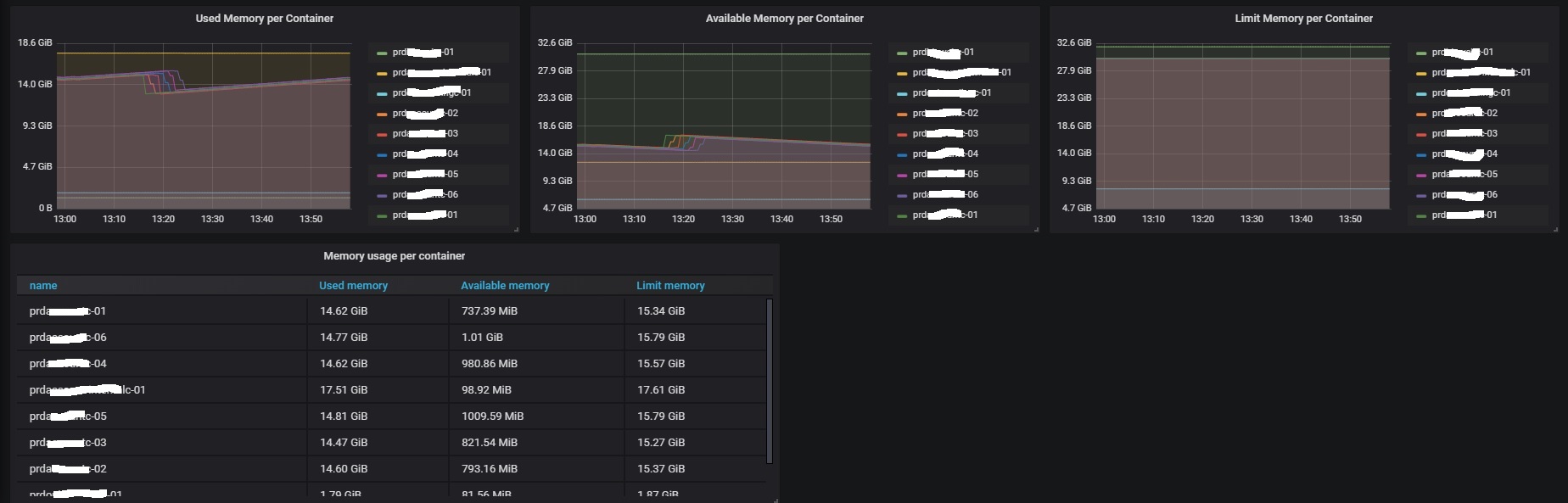Click the table's vertical scrollbar
Screen dimensions: 1568x503
coord(770,382)
